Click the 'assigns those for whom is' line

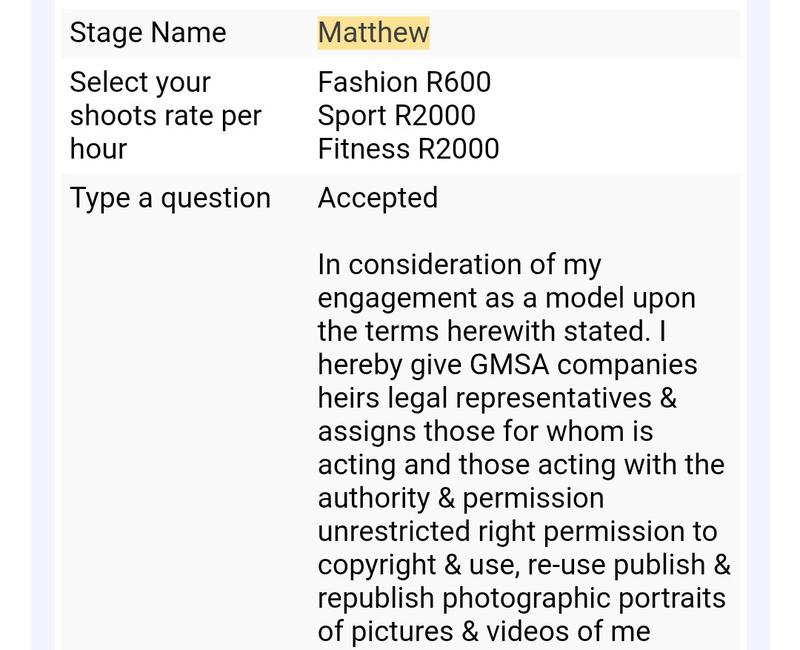485,432
